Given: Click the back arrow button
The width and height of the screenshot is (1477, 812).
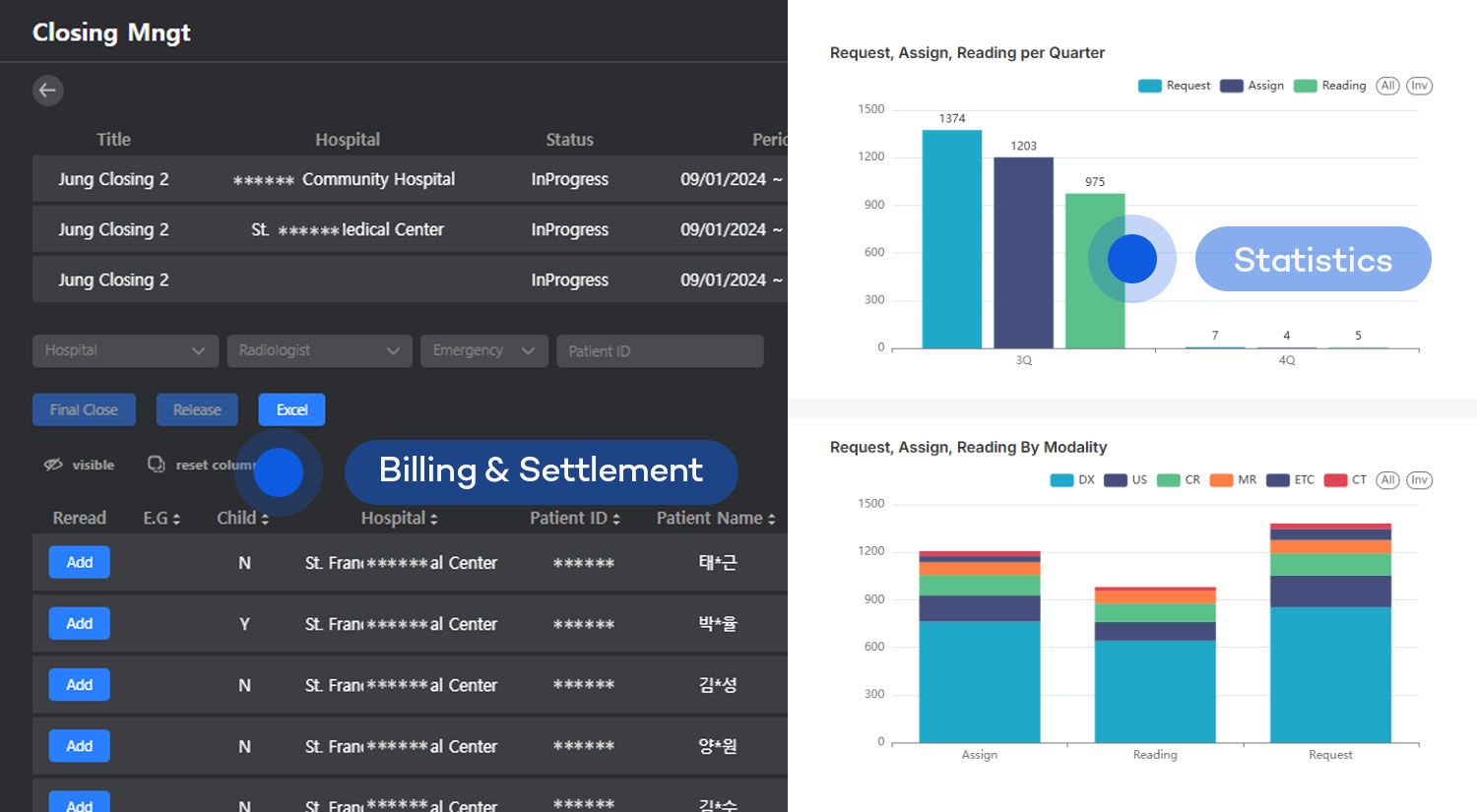Looking at the screenshot, I should pyautogui.click(x=47, y=91).
